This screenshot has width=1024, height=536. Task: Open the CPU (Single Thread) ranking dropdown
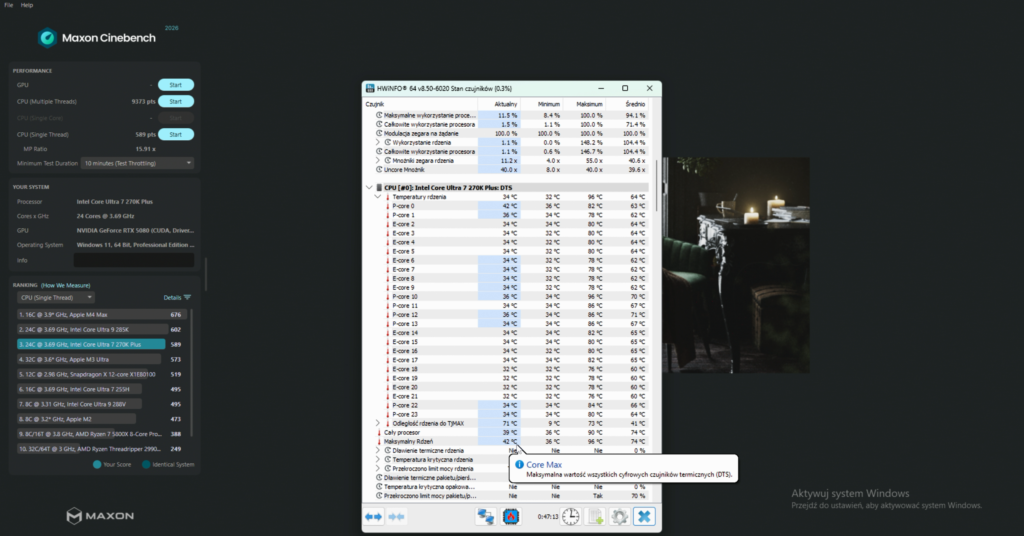coord(56,297)
